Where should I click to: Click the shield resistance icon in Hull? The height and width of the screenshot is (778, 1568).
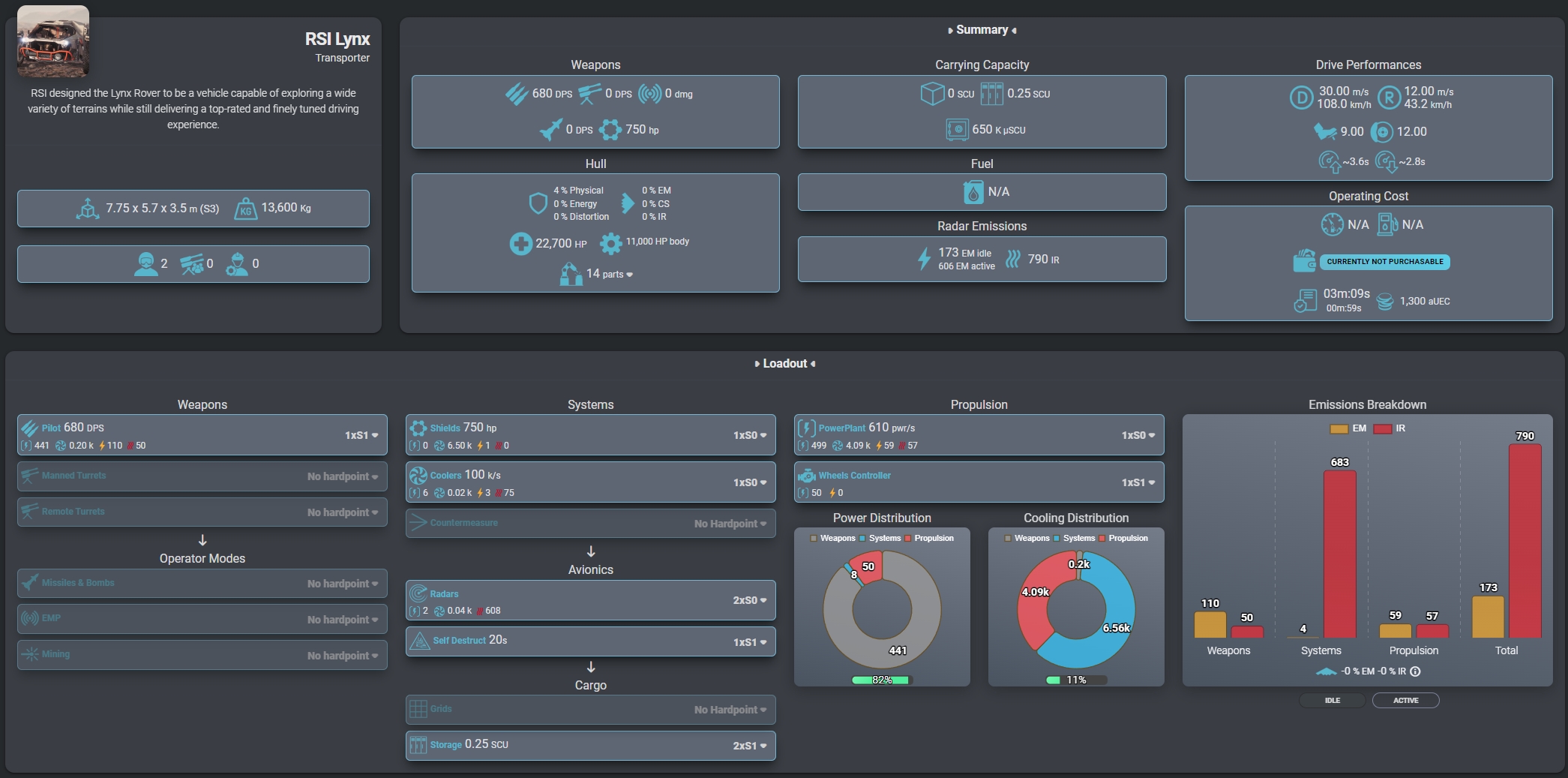click(x=538, y=203)
